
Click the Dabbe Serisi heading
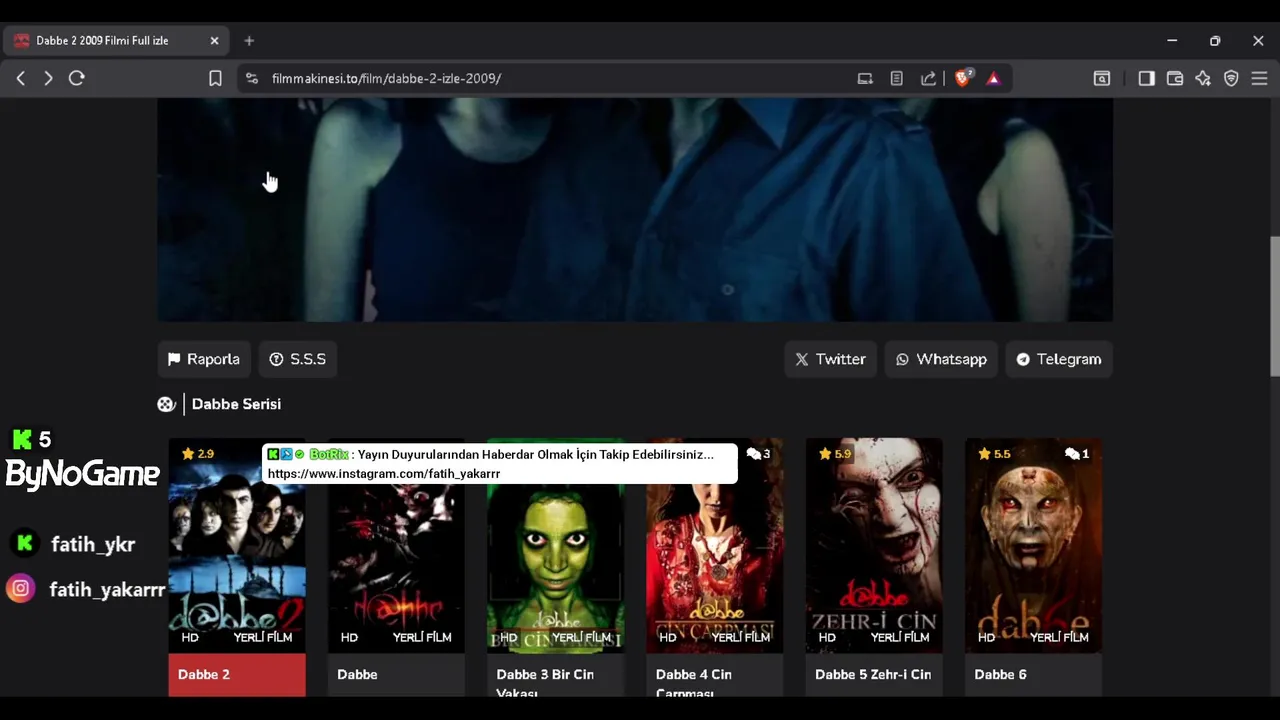tap(236, 404)
